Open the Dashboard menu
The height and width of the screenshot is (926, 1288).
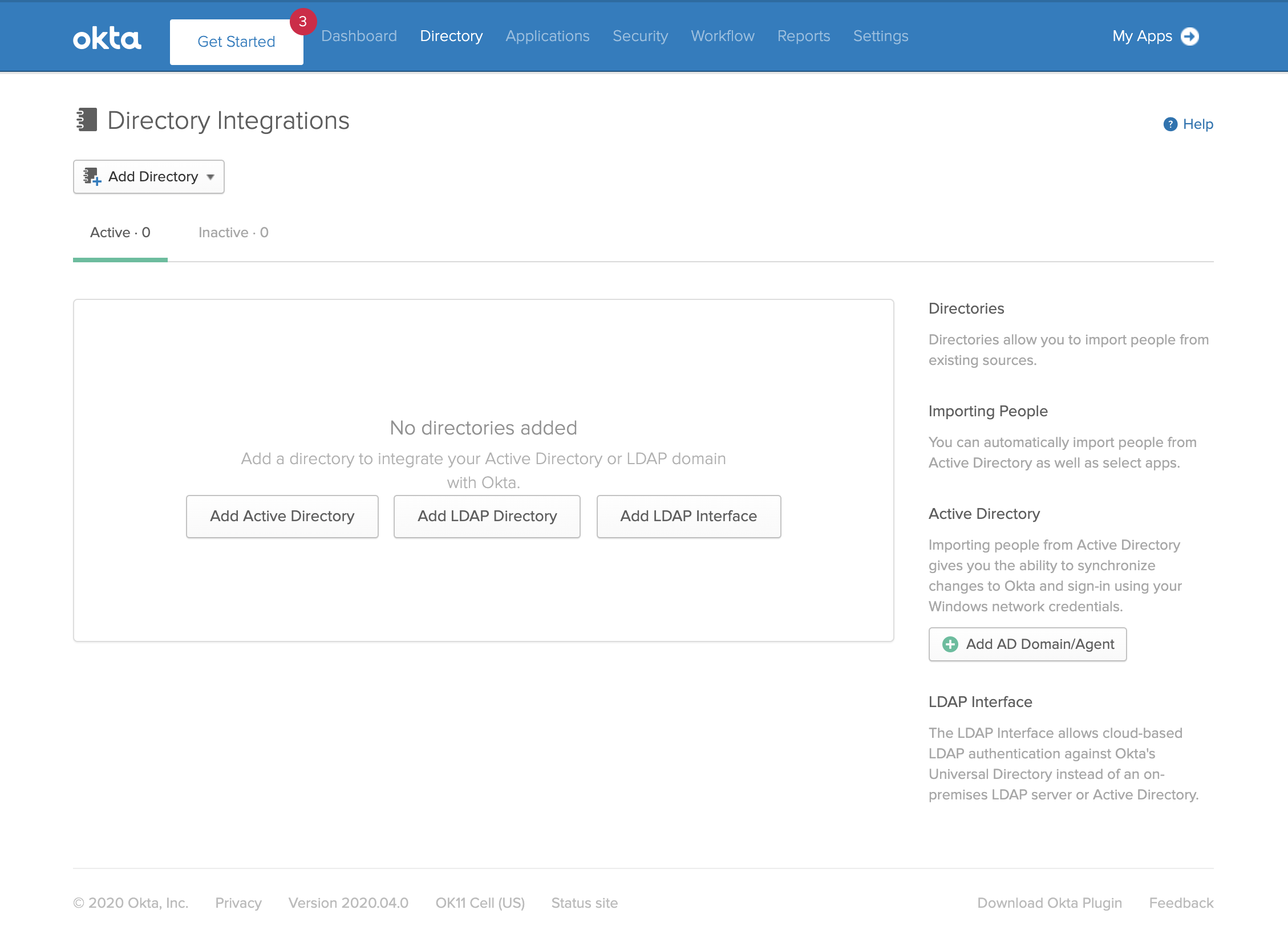359,36
